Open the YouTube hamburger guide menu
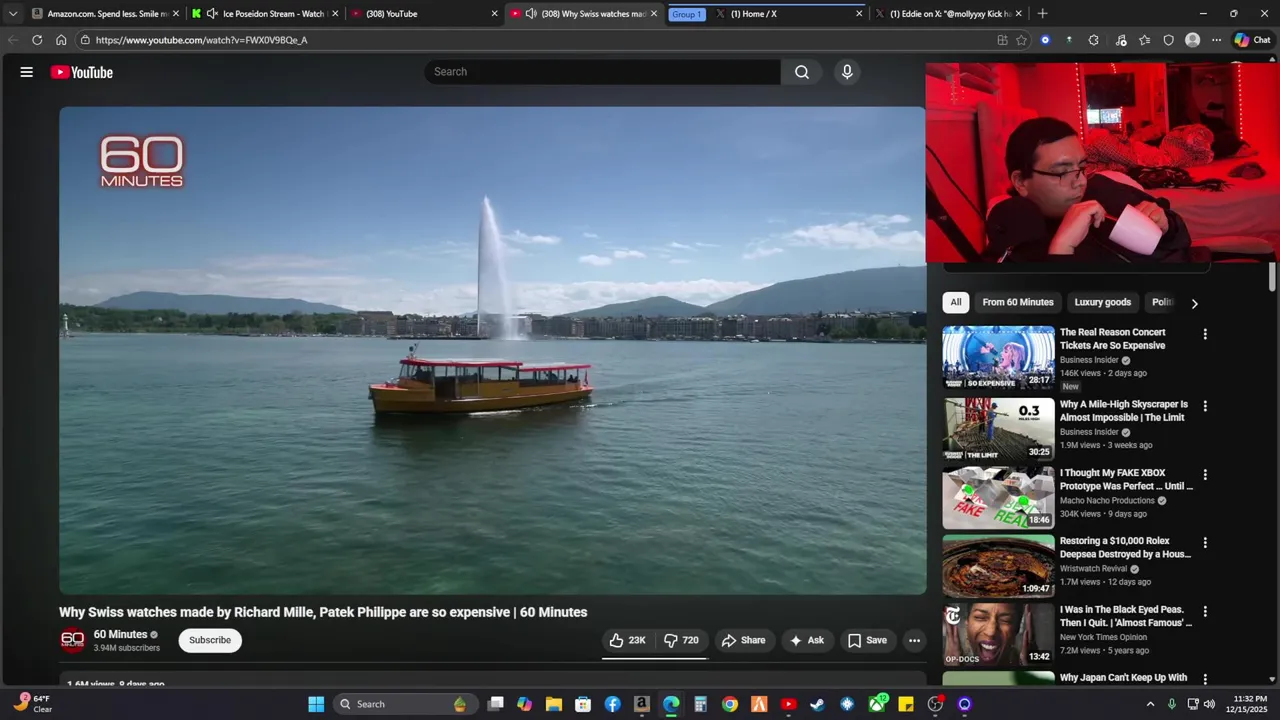This screenshot has height=720, width=1280. (x=27, y=72)
